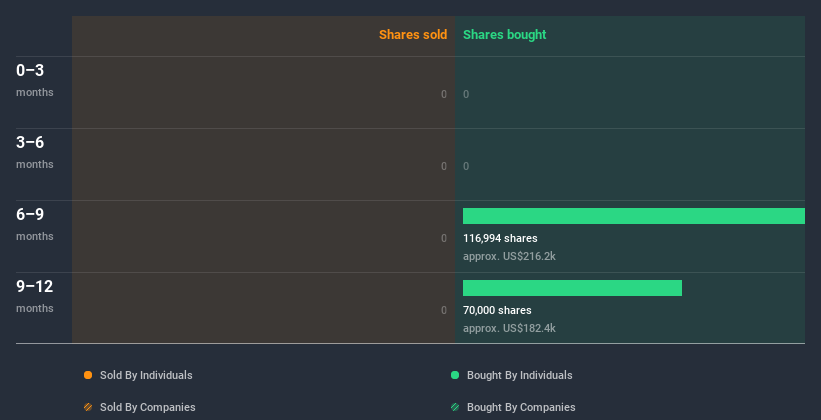Toggle the Sold By Companies legend label

pyautogui.click(x=148, y=407)
